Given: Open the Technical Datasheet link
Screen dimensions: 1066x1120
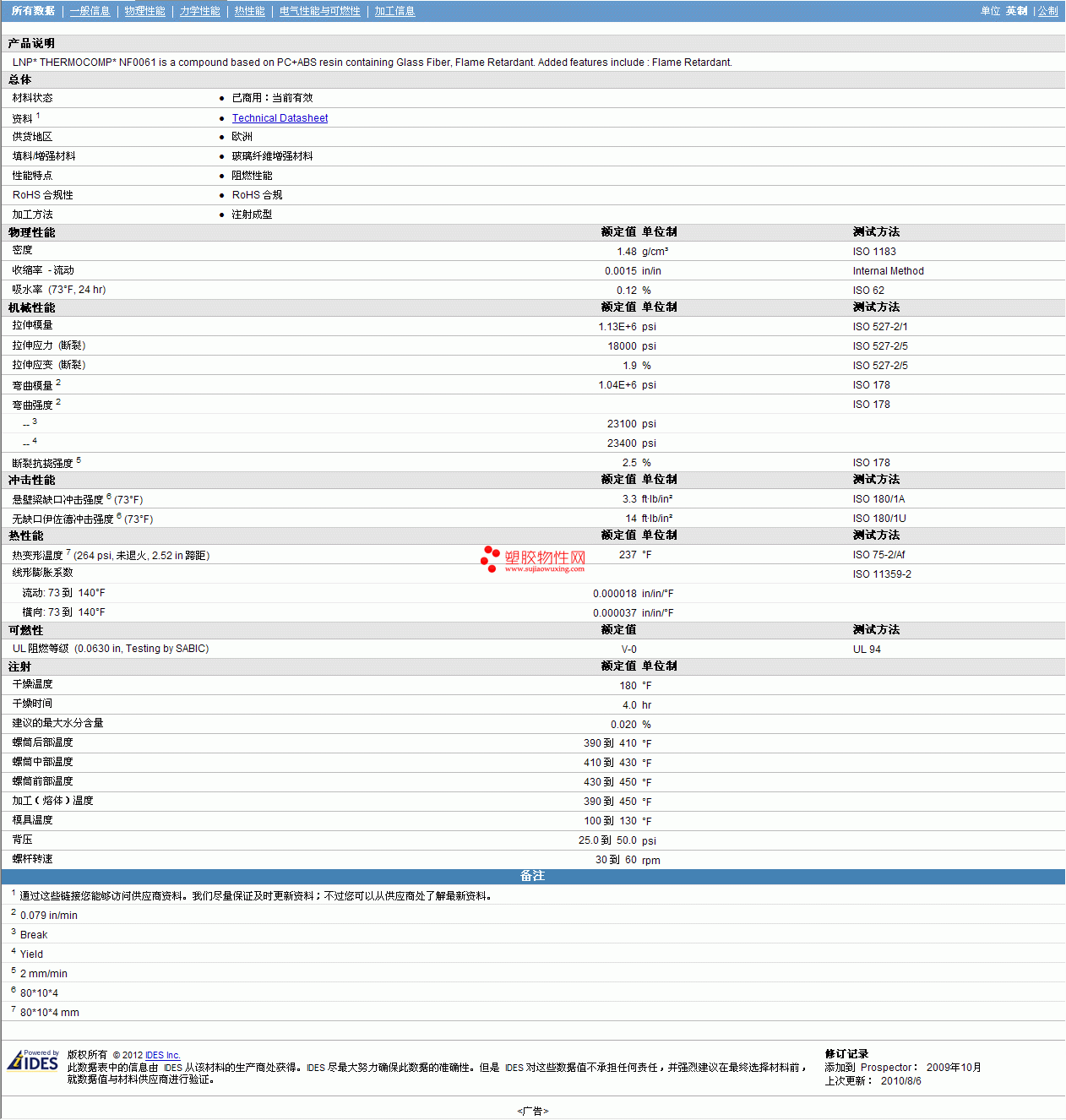Looking at the screenshot, I should pyautogui.click(x=280, y=118).
